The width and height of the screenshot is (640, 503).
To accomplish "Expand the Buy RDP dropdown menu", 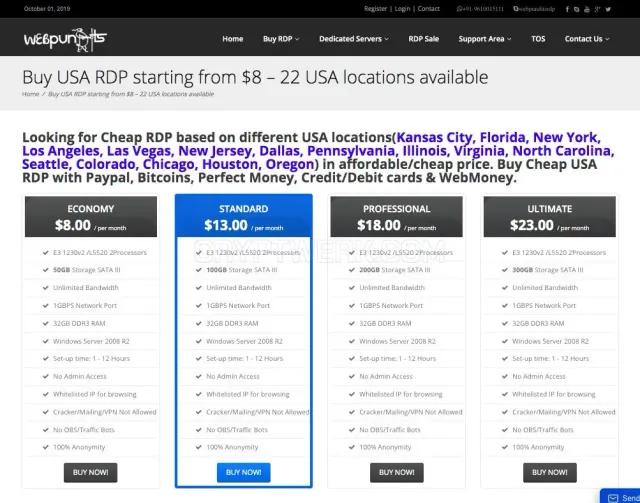I will tap(281, 39).
